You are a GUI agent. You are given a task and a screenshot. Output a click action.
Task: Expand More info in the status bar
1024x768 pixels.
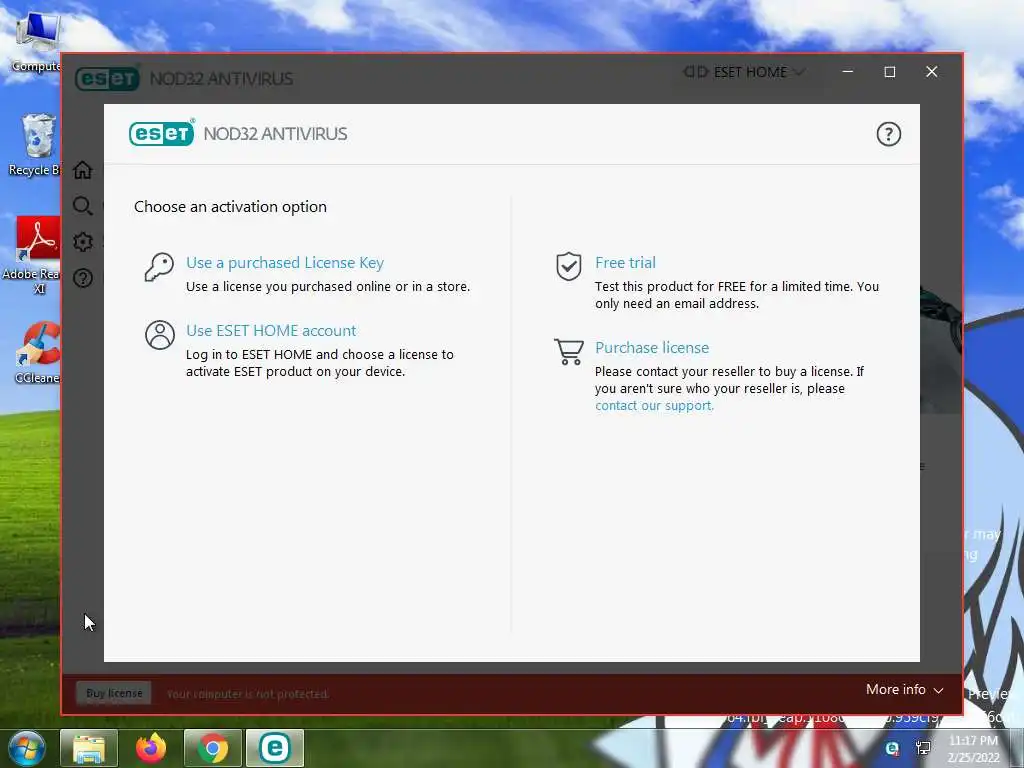[904, 690]
